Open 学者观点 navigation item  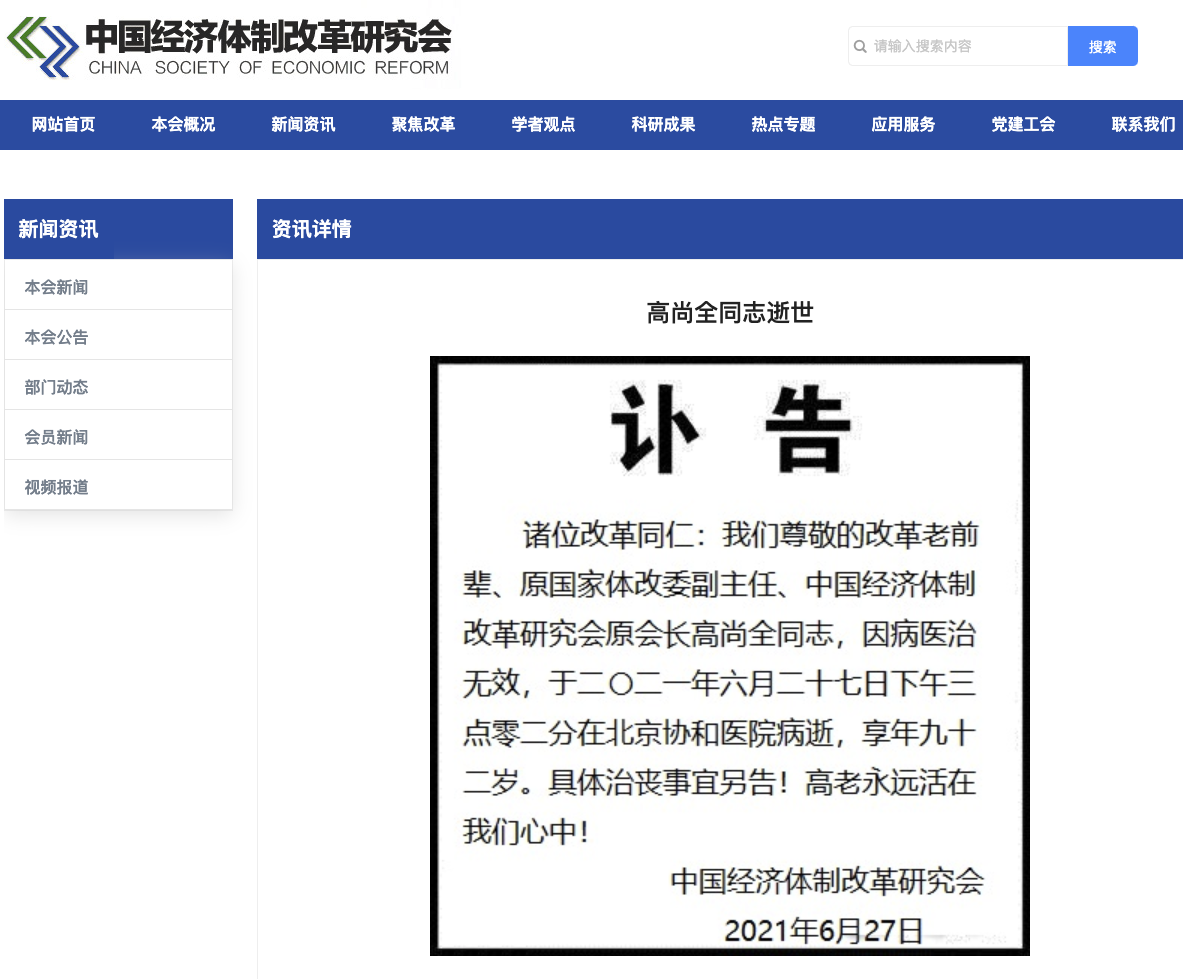pyautogui.click(x=543, y=124)
